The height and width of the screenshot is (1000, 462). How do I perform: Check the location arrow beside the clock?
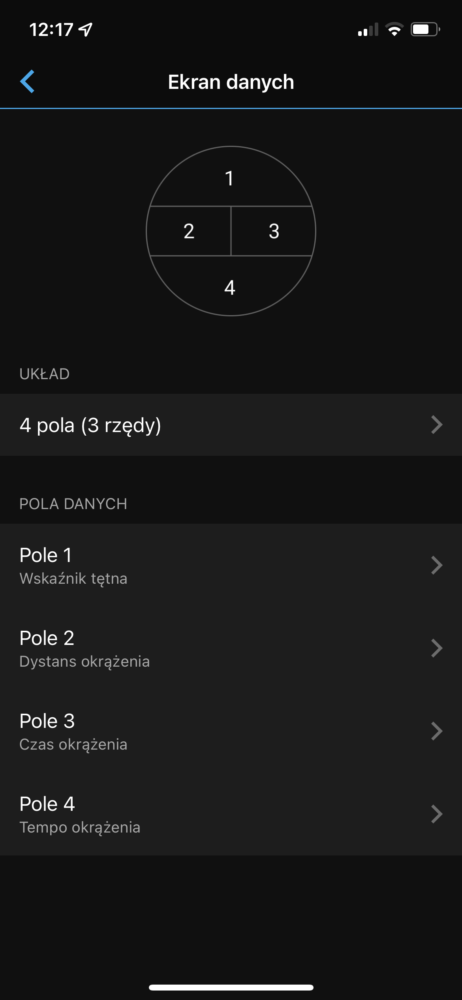[x=86, y=29]
